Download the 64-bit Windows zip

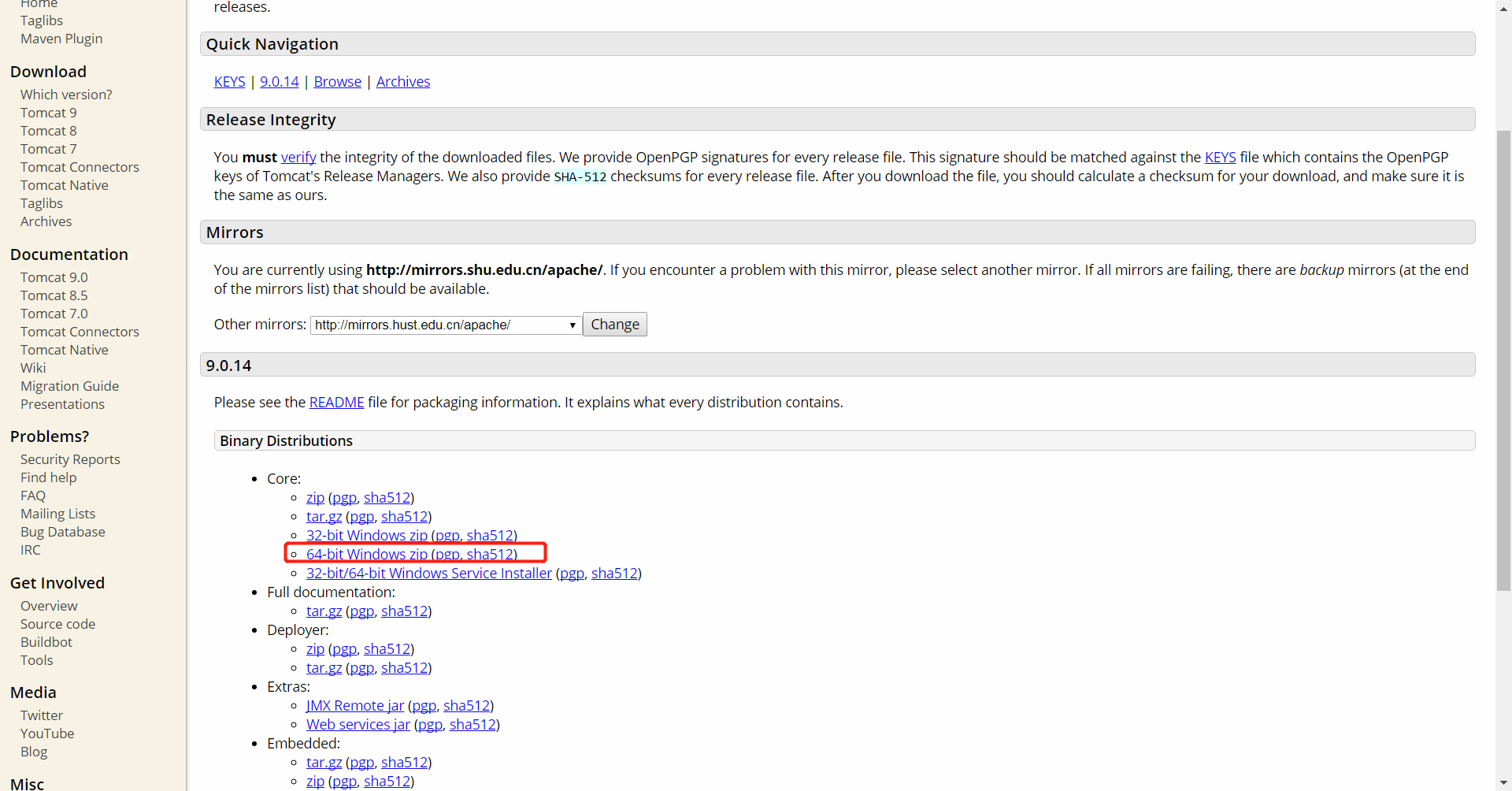pyautogui.click(x=367, y=555)
